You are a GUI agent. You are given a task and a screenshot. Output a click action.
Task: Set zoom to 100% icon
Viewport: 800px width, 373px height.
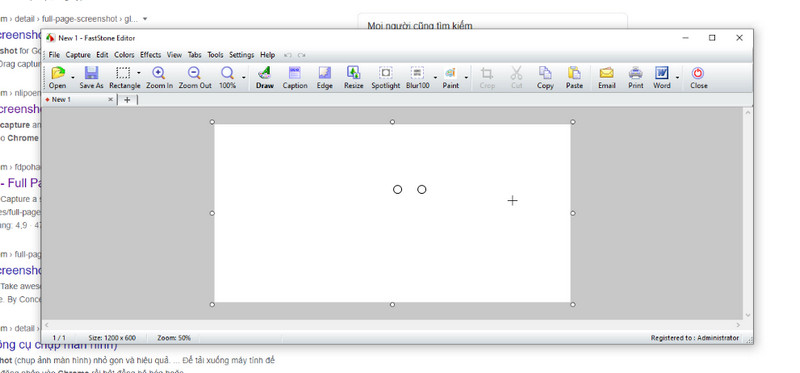pyautogui.click(x=227, y=73)
